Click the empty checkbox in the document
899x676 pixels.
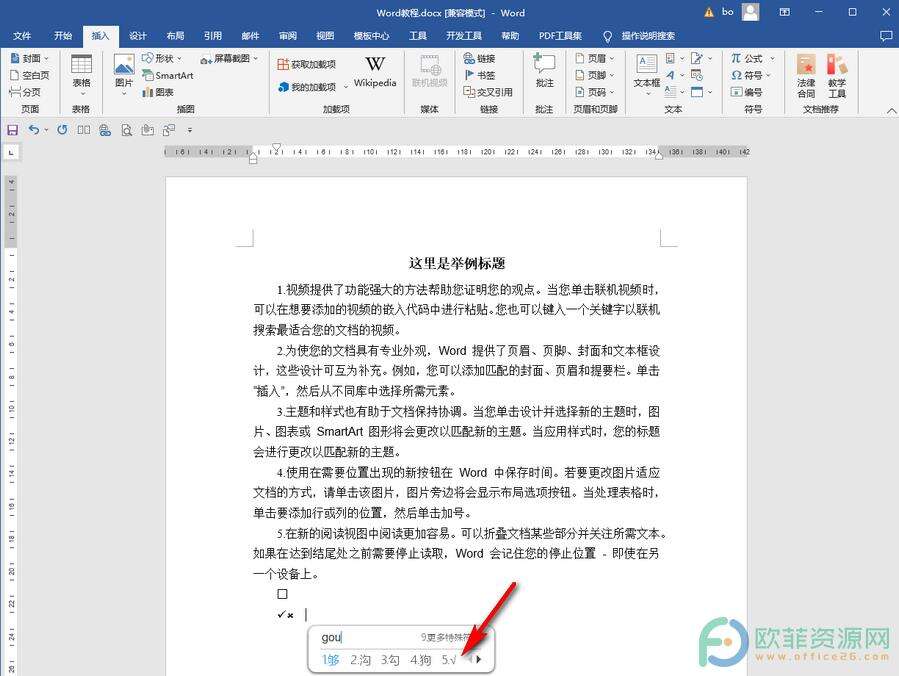point(283,593)
